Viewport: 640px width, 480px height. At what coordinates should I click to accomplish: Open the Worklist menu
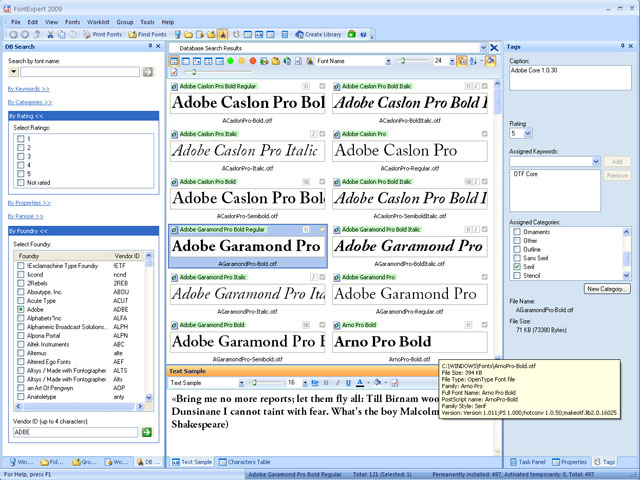(x=98, y=22)
